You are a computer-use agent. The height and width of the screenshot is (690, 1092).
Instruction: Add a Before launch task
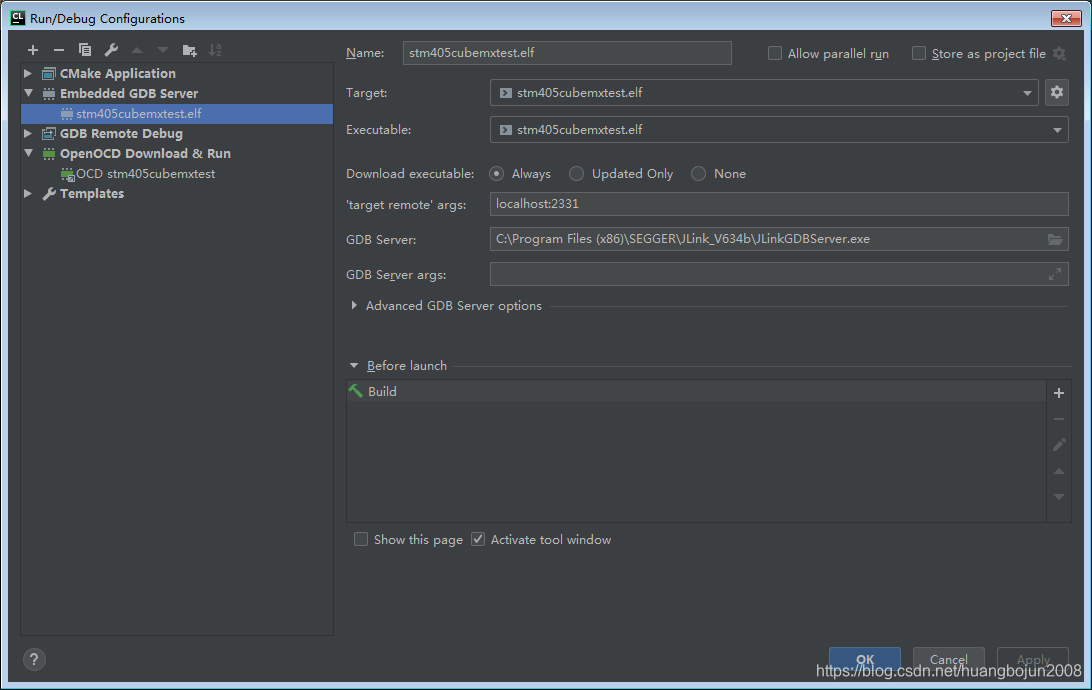click(x=1058, y=392)
